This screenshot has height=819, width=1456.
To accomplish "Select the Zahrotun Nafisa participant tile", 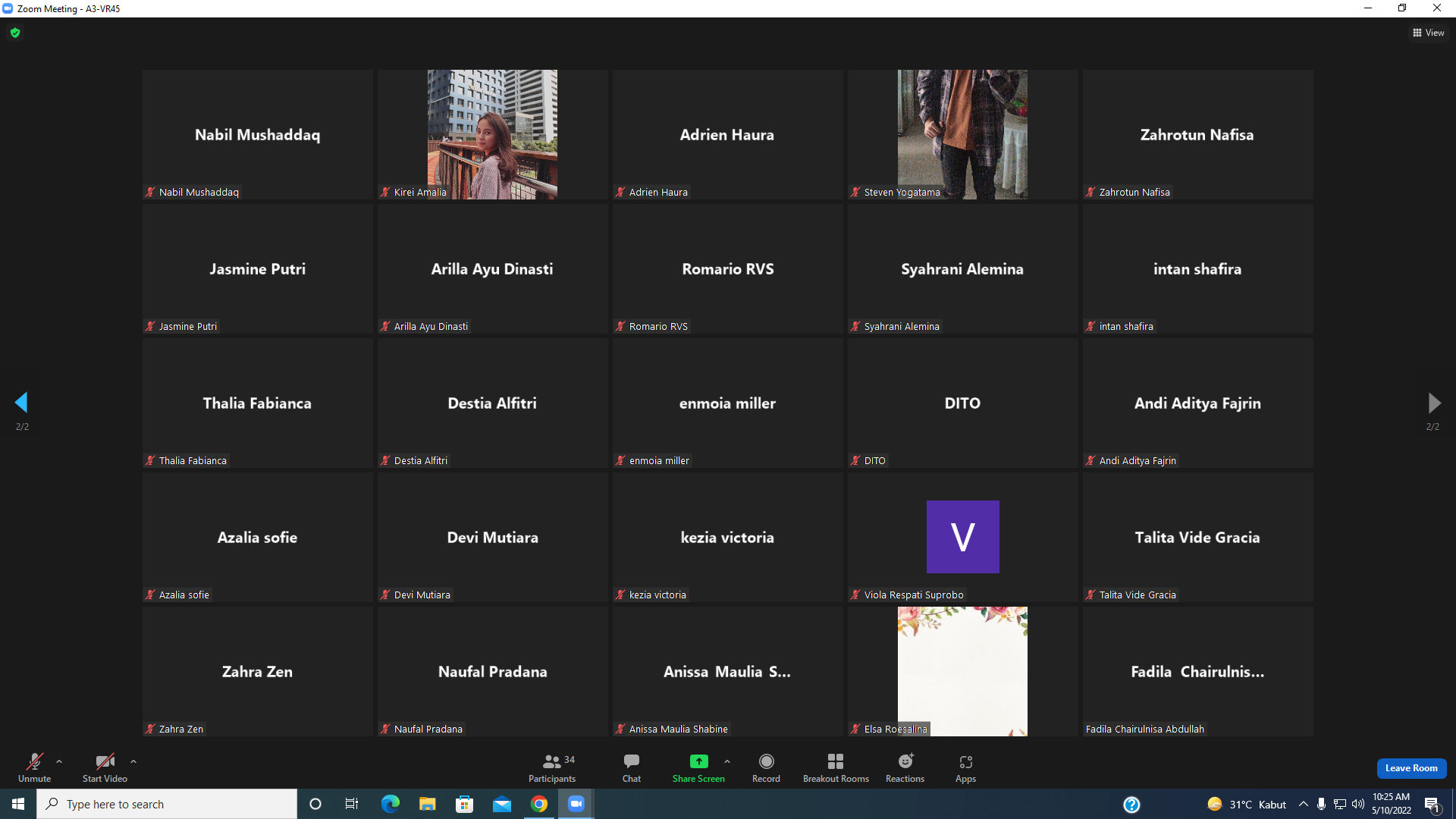I will (x=1197, y=134).
